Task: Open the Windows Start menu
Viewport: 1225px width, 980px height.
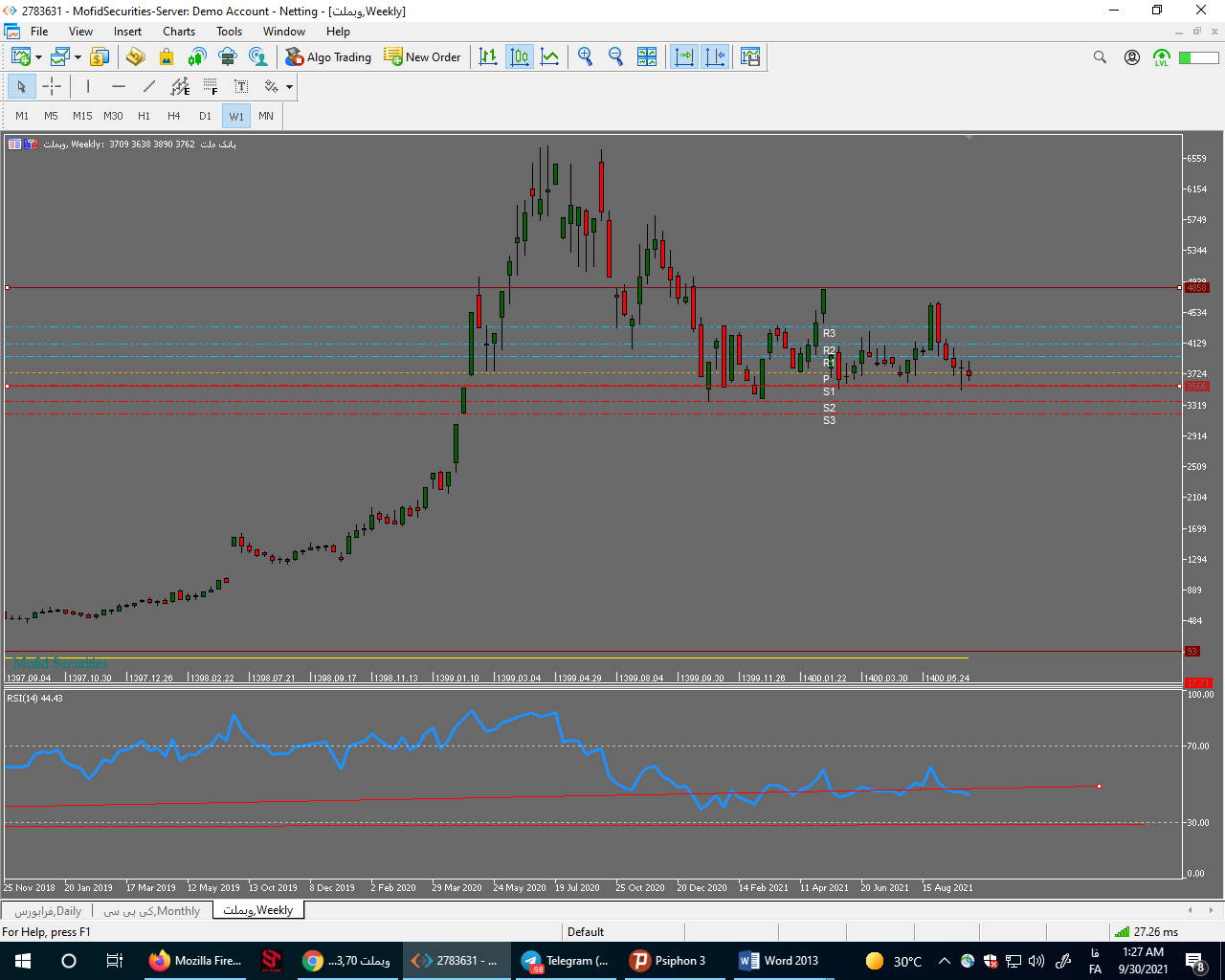Action: (23, 961)
